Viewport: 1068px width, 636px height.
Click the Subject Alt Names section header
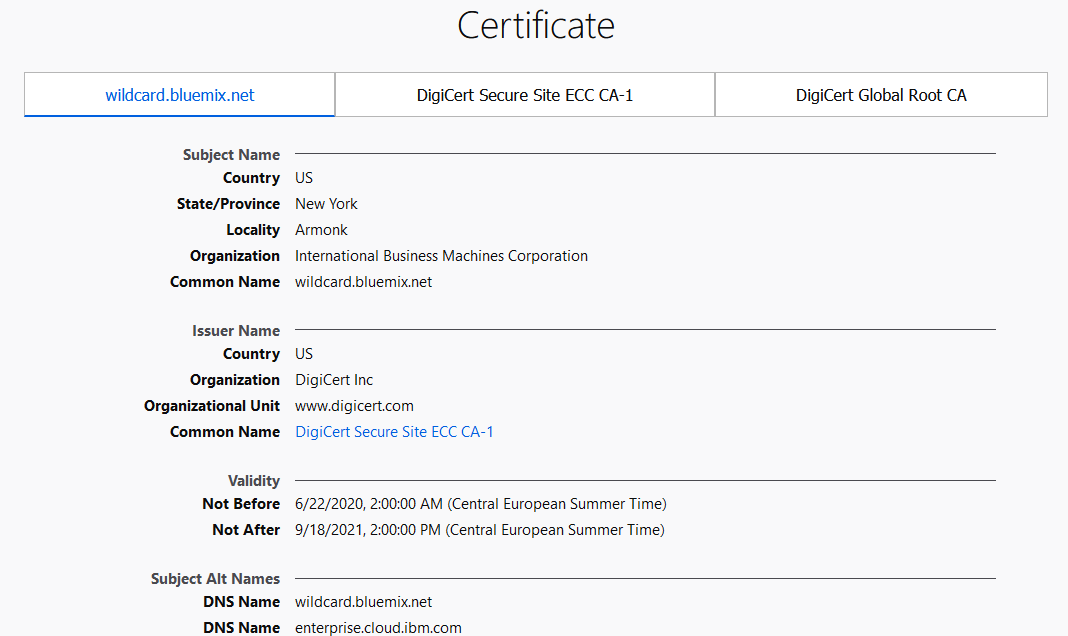(215, 579)
